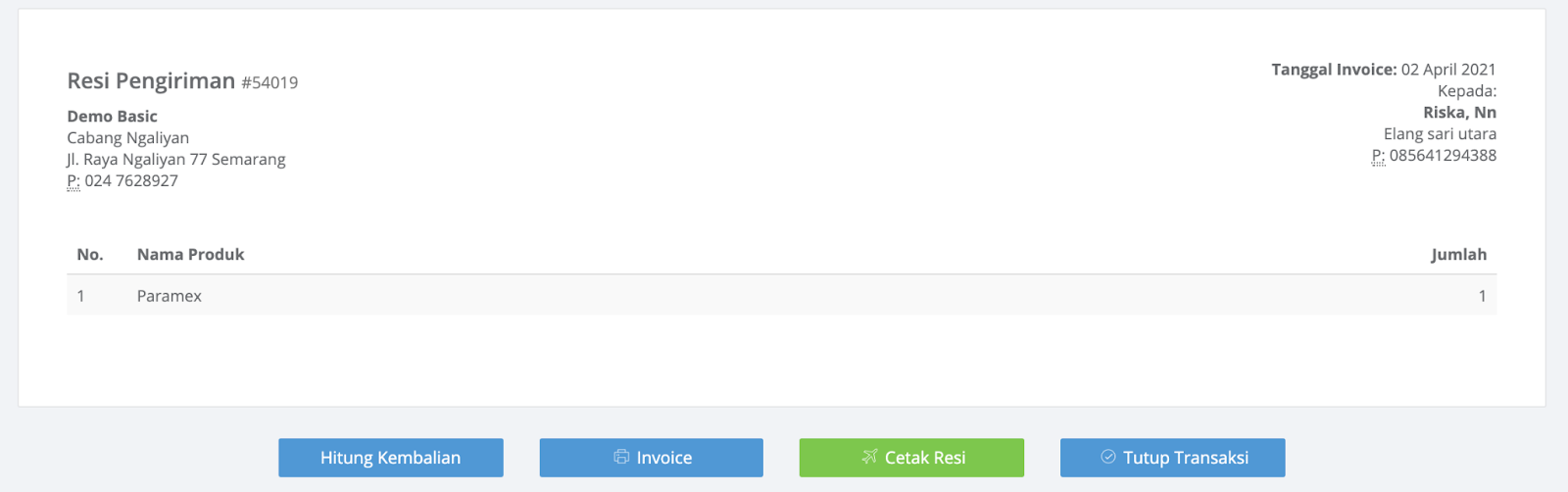Click the receipt number #54019
Image resolution: width=1568 pixels, height=492 pixels.
pos(269,83)
